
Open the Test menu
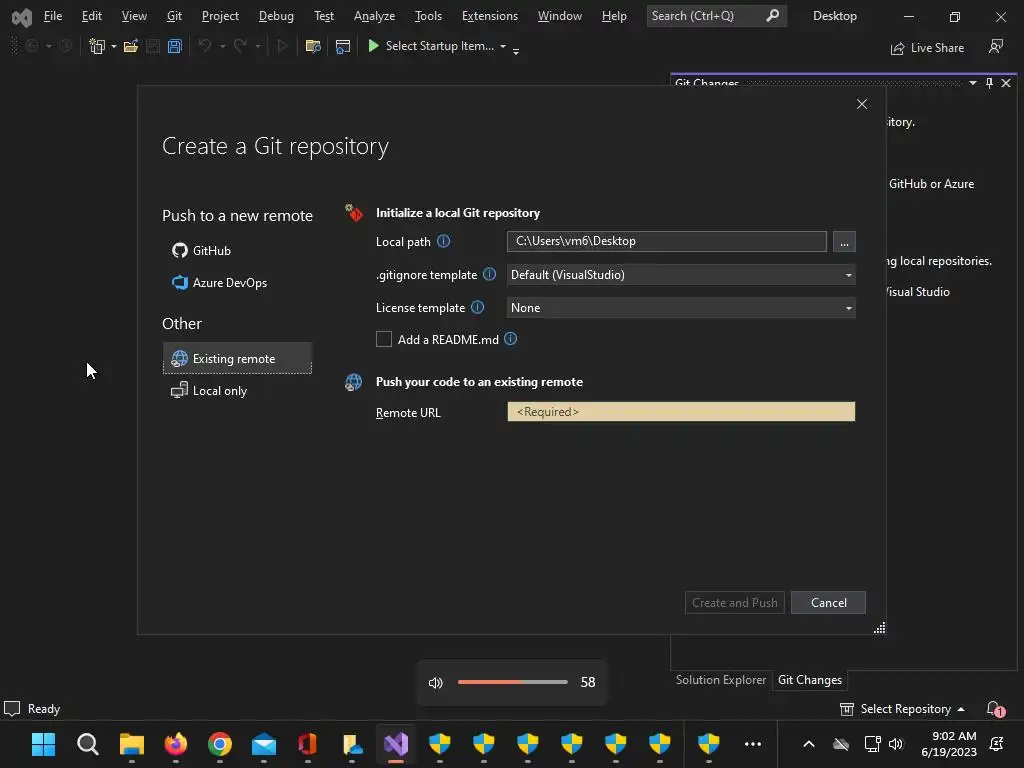click(x=324, y=16)
